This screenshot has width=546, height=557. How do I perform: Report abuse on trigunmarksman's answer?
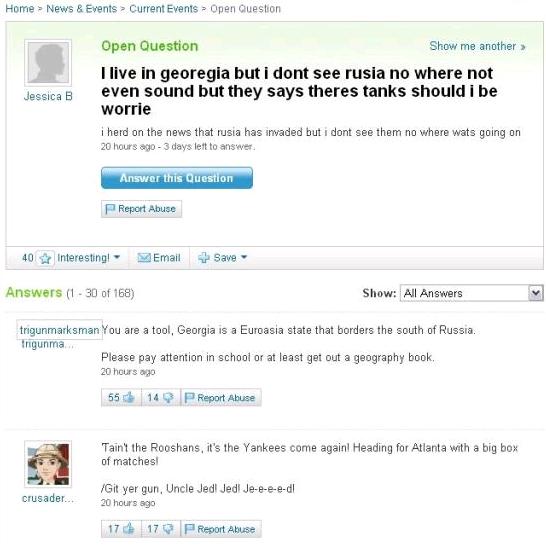(x=221, y=397)
